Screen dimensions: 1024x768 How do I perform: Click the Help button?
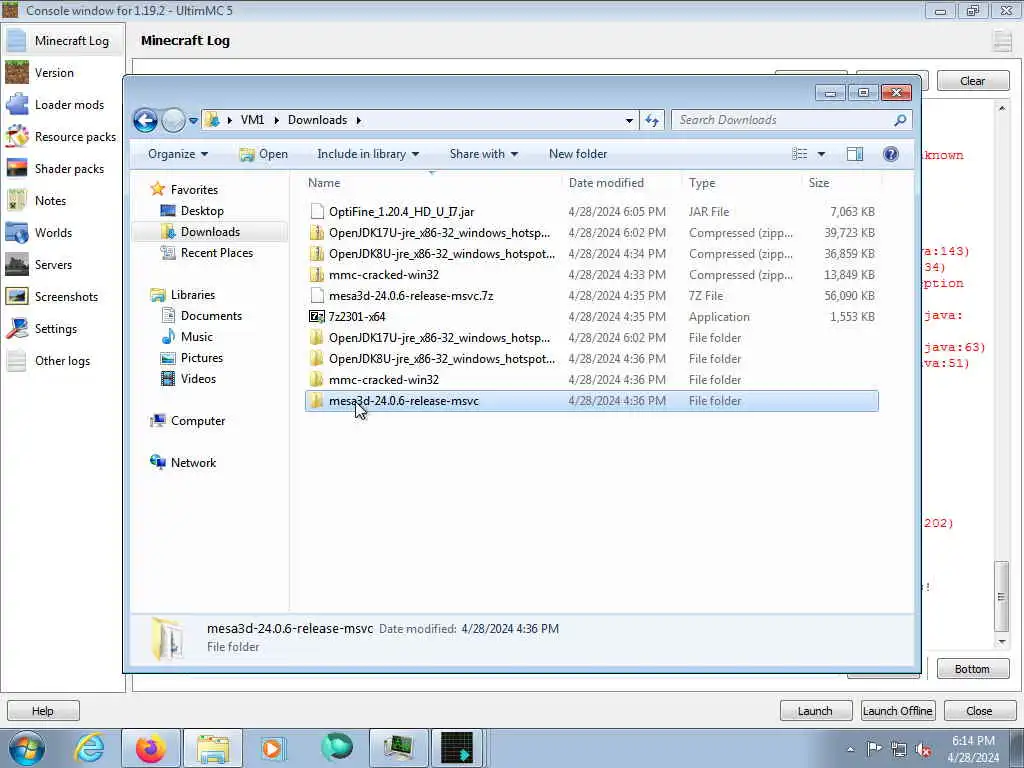[43, 711]
